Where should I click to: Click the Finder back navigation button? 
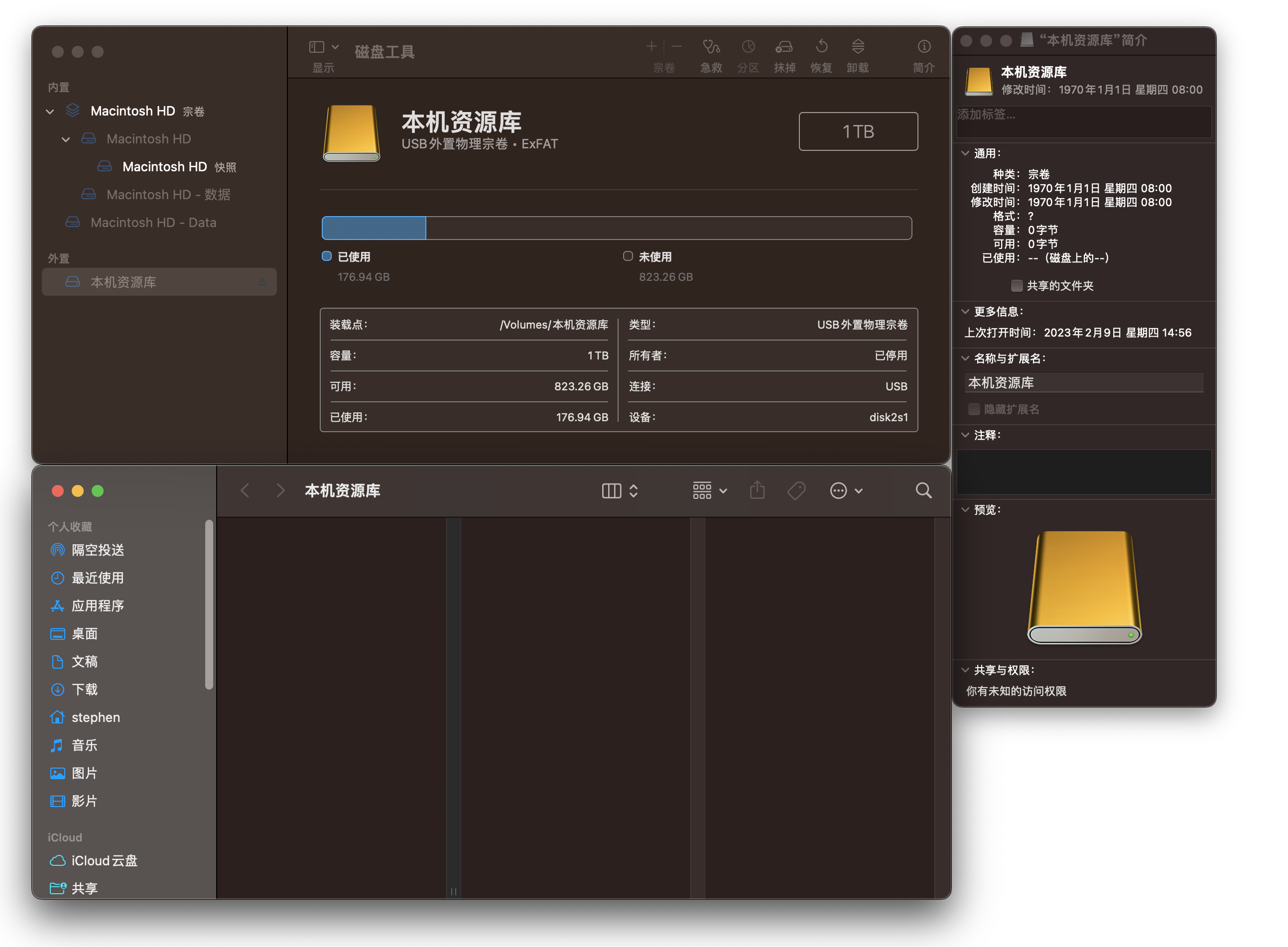(245, 491)
